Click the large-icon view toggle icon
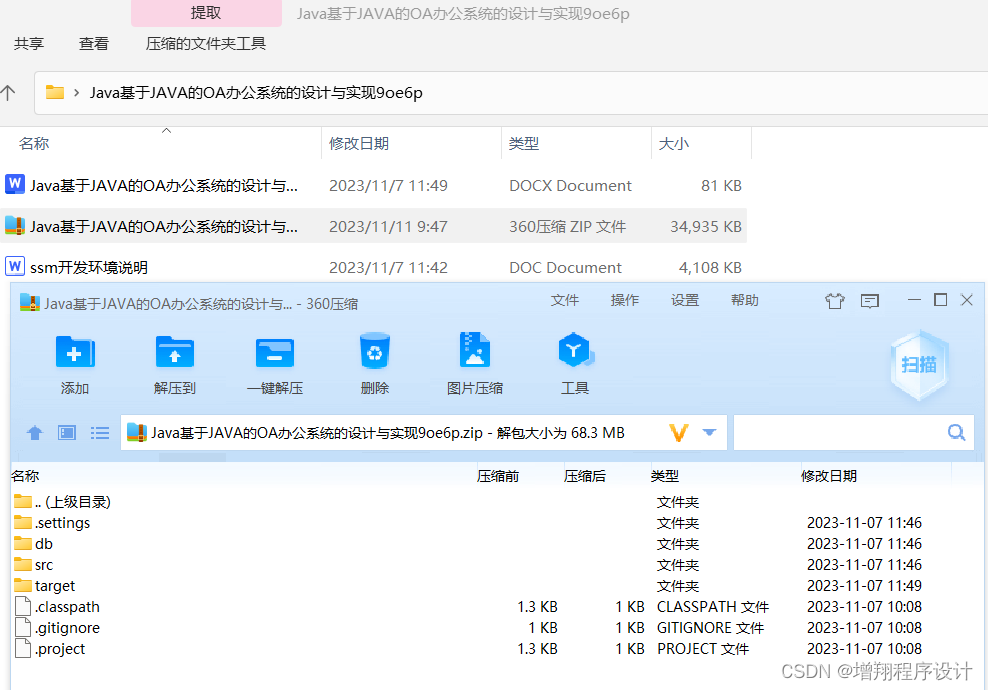Viewport: 988px width, 690px height. coord(66,432)
